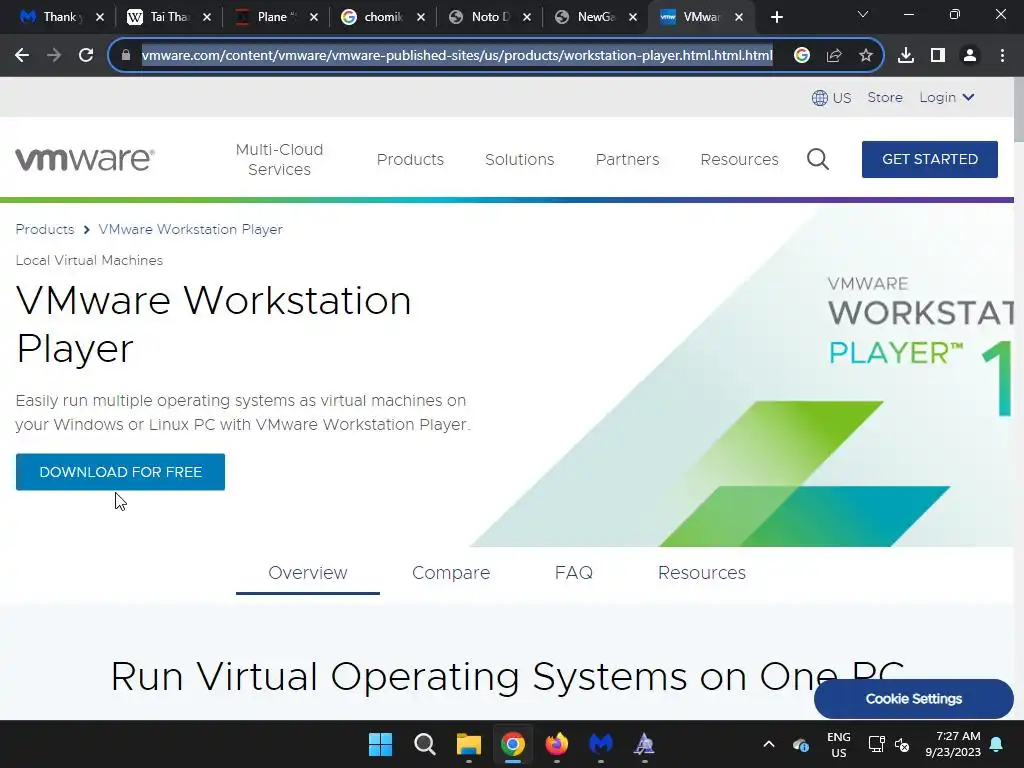The height and width of the screenshot is (768, 1024).
Task: Switch to the NewGa browser tab
Action: (x=595, y=17)
